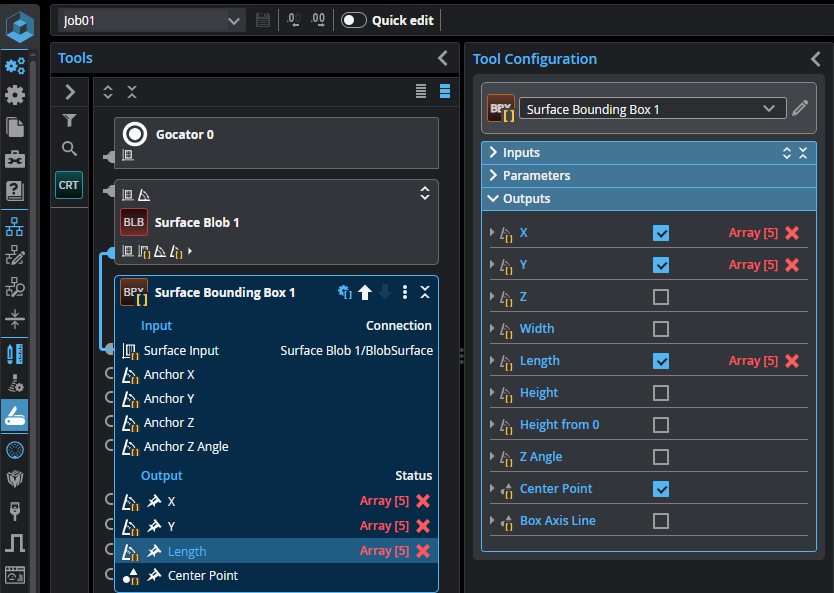Collapse the Tool Configuration panel
This screenshot has height=593, width=834.
(x=815, y=59)
